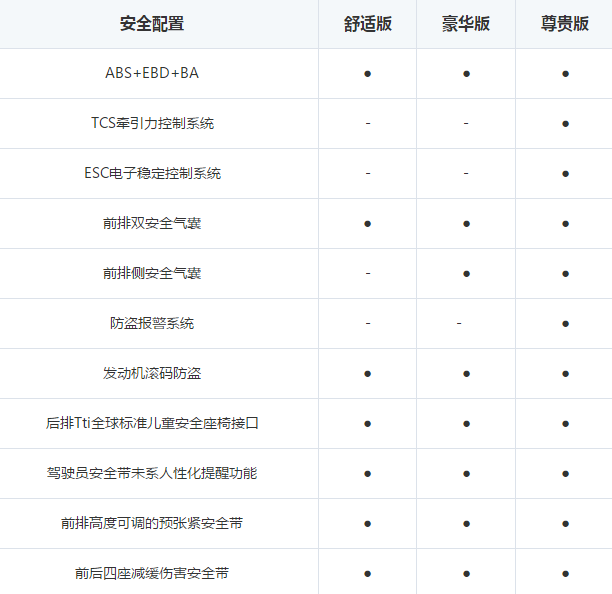Viewport: 612px width, 594px height.
Task: Click the 安全配置 column header
Action: pyautogui.click(x=152, y=24)
